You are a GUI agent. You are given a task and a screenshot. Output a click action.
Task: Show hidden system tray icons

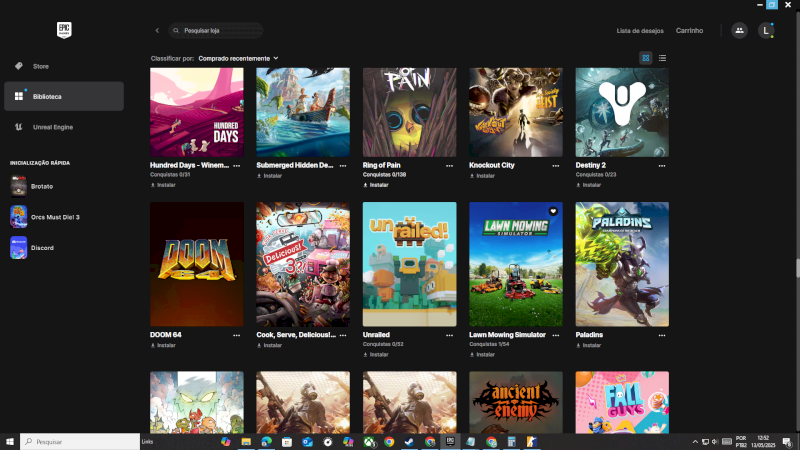695,442
